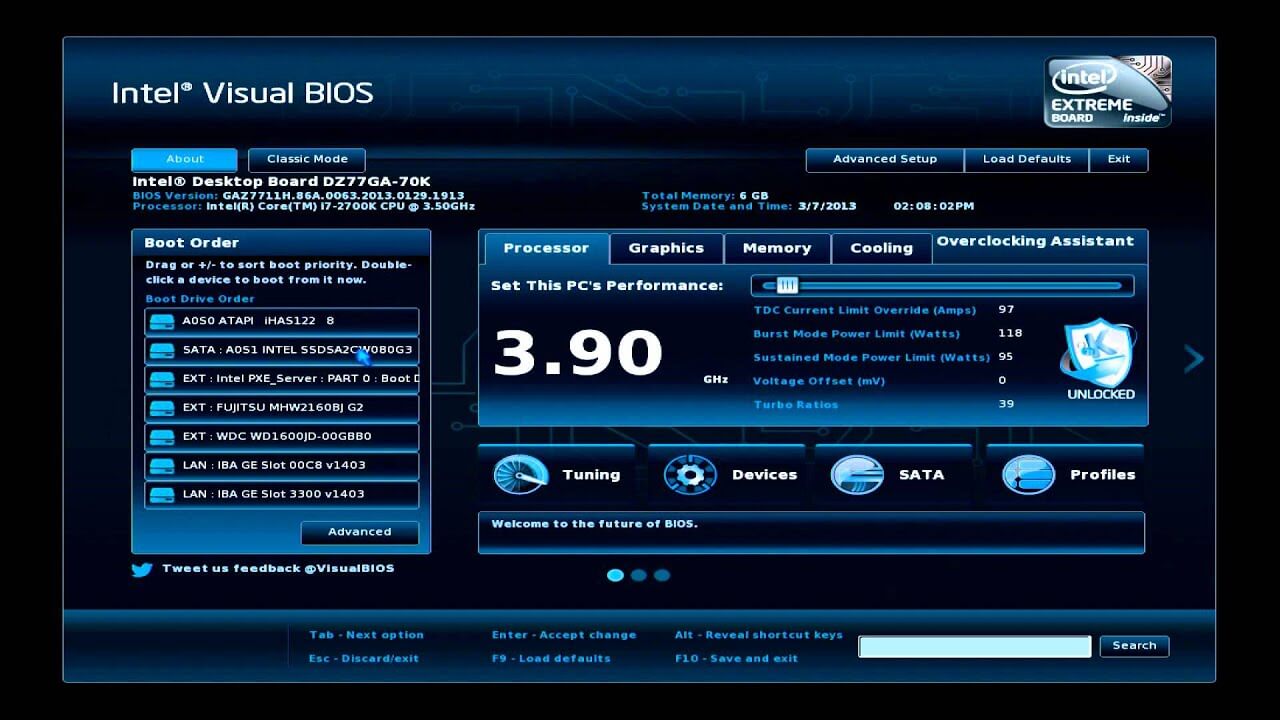The image size is (1280, 720).
Task: Click the Welcome to the future of BIOS message
Action: [594, 524]
